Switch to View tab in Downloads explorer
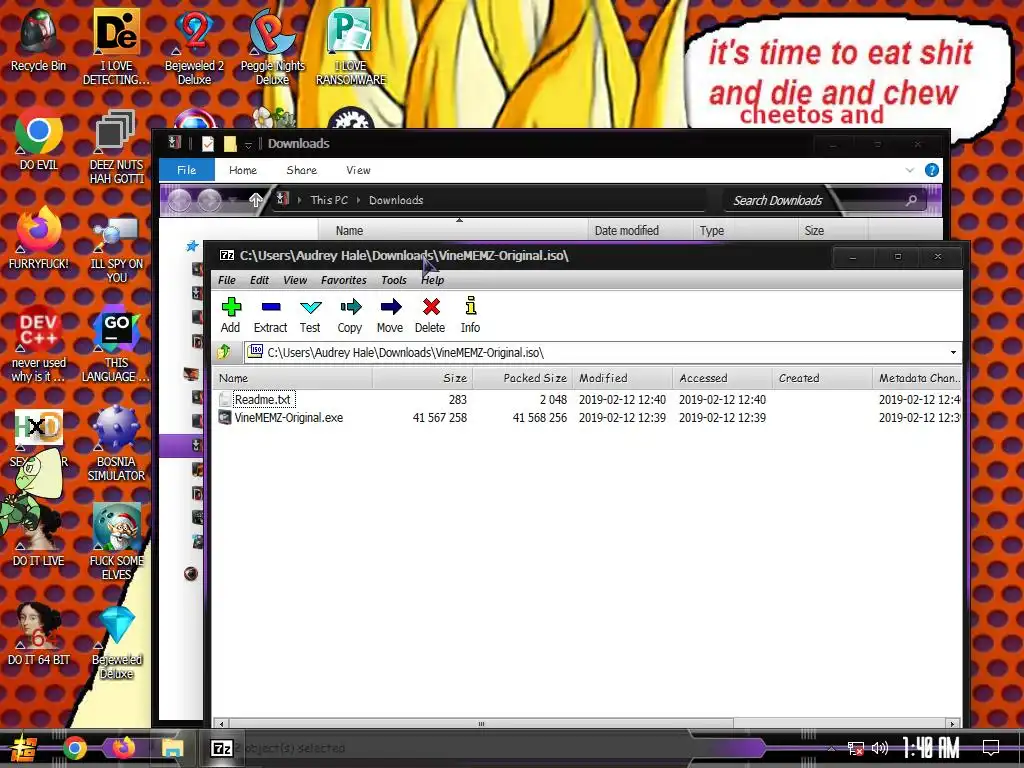This screenshot has height=768, width=1024. 359,170
